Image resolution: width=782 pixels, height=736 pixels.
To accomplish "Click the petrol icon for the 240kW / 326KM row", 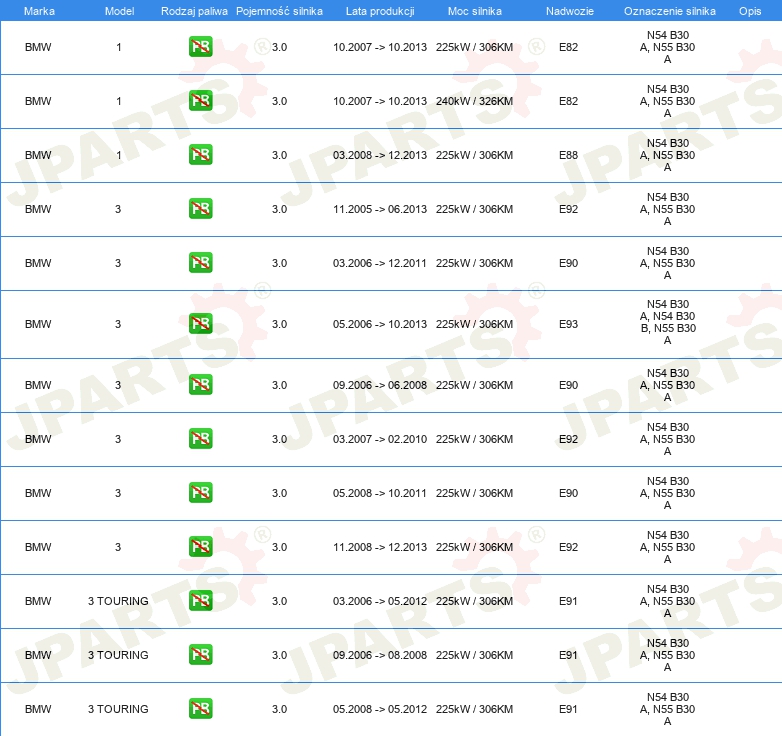I will pyautogui.click(x=200, y=101).
